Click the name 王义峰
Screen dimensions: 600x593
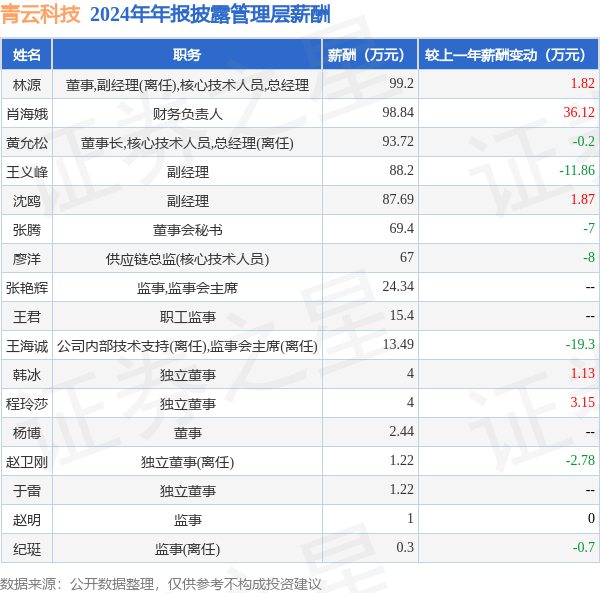point(27,172)
